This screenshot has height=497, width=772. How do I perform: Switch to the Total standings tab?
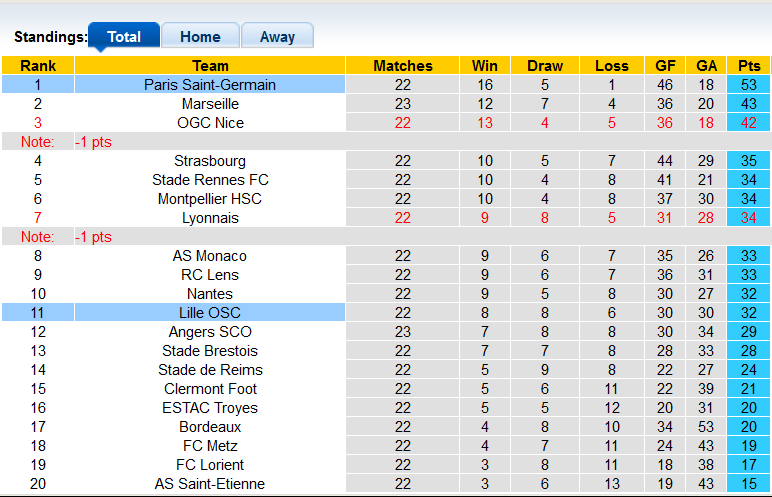pos(124,37)
